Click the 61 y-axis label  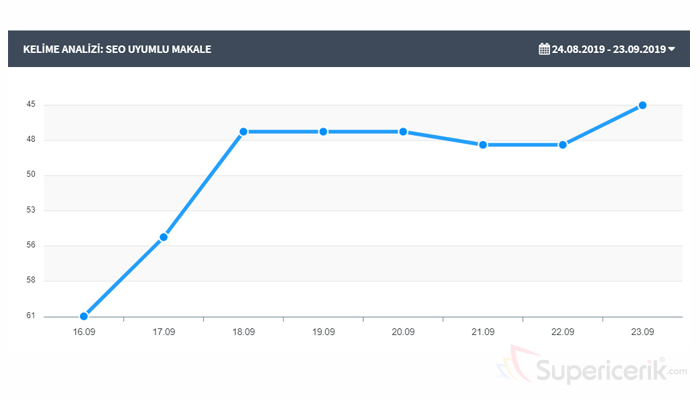(x=31, y=316)
